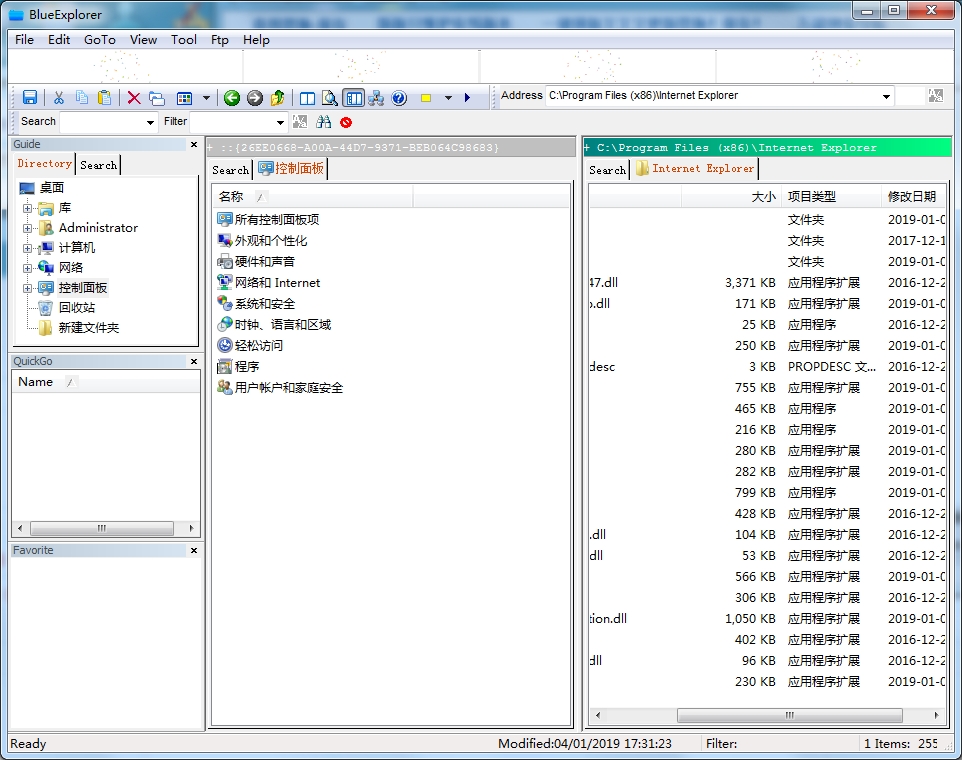
Task: Switch to the Search tab in Guide panel
Action: click(x=98, y=165)
